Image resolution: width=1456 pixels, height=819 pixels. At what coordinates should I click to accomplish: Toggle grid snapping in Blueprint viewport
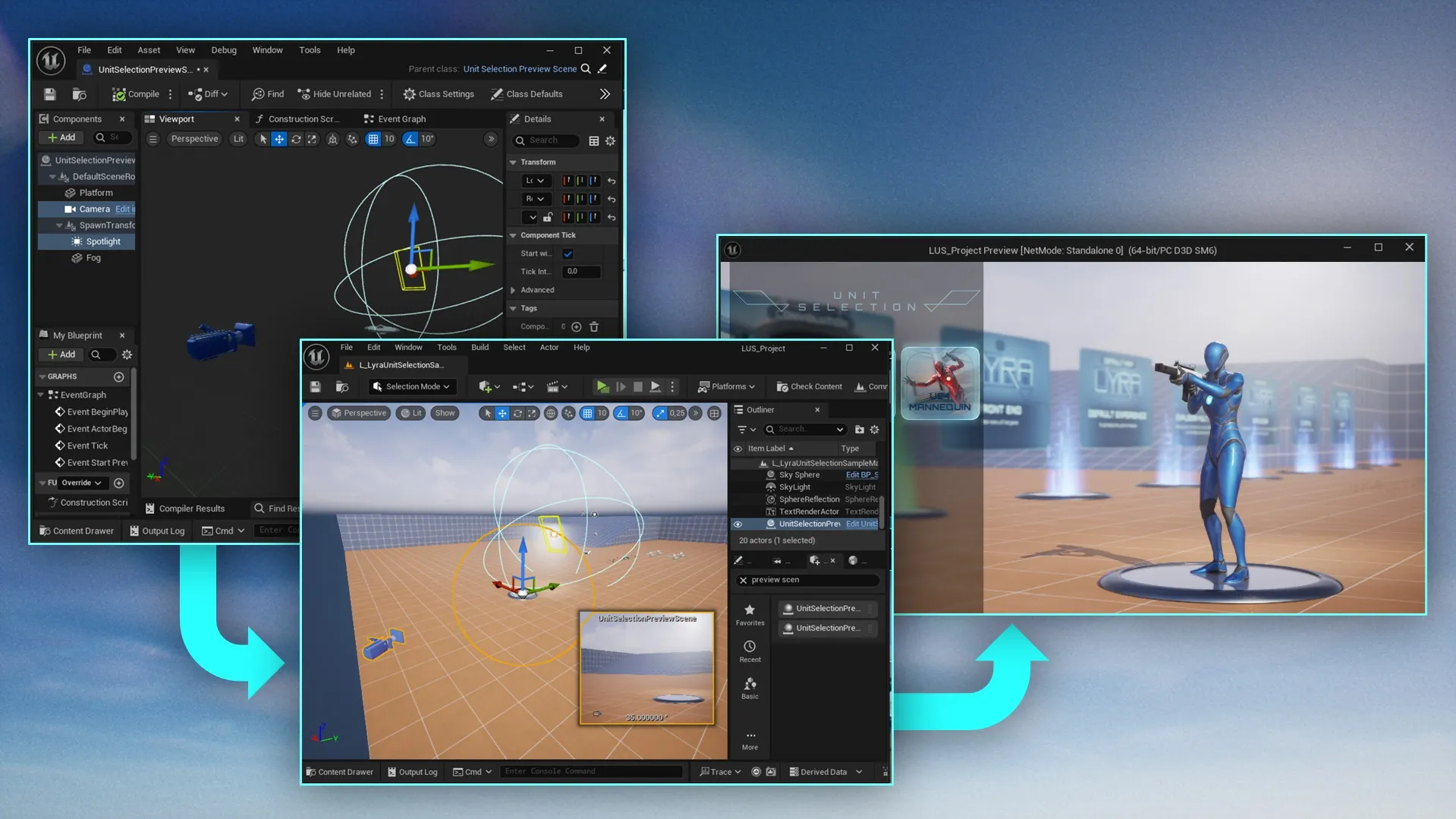pos(373,139)
